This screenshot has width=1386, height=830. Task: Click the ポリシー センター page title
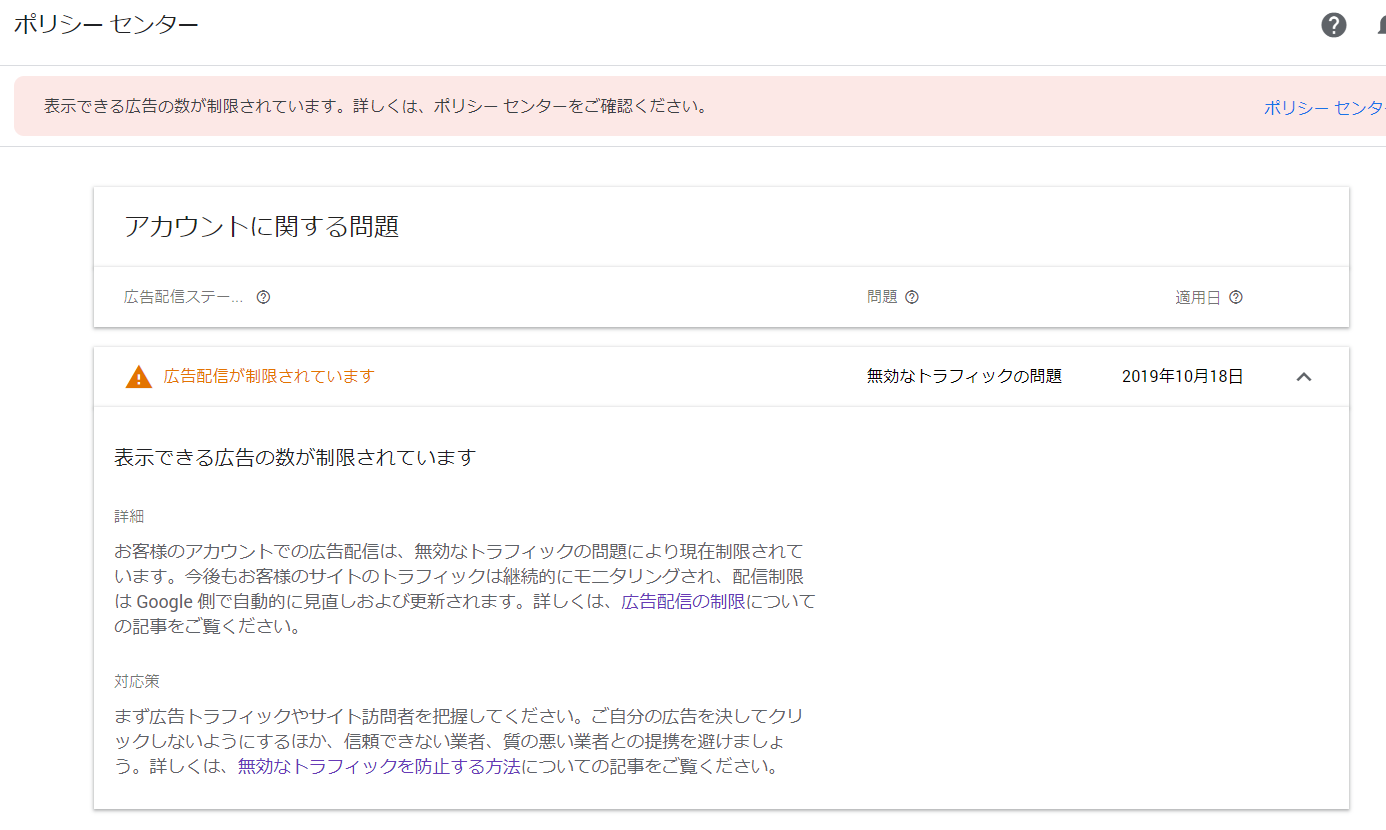pyautogui.click(x=106, y=25)
